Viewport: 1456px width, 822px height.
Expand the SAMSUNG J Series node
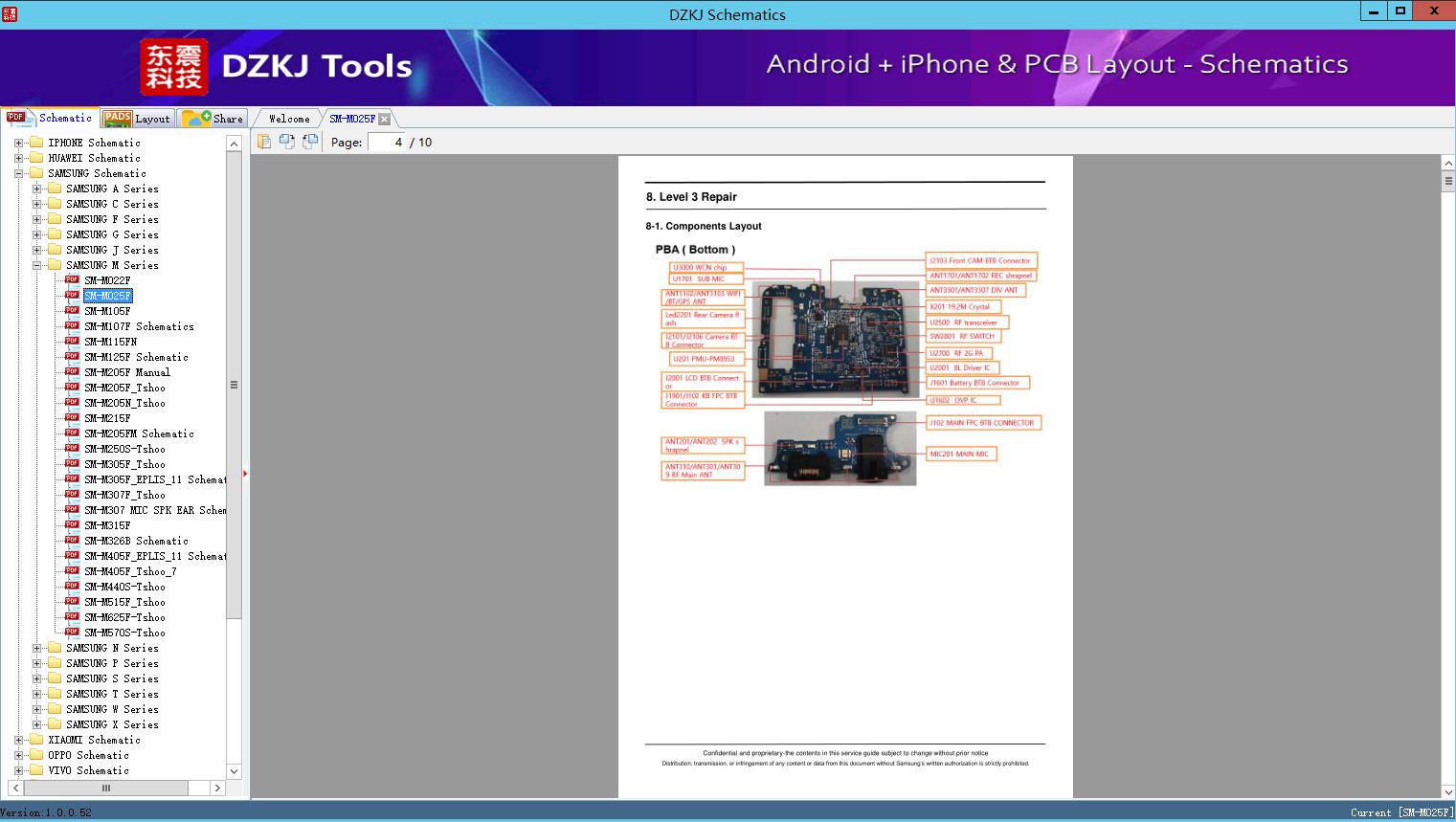[x=36, y=250]
